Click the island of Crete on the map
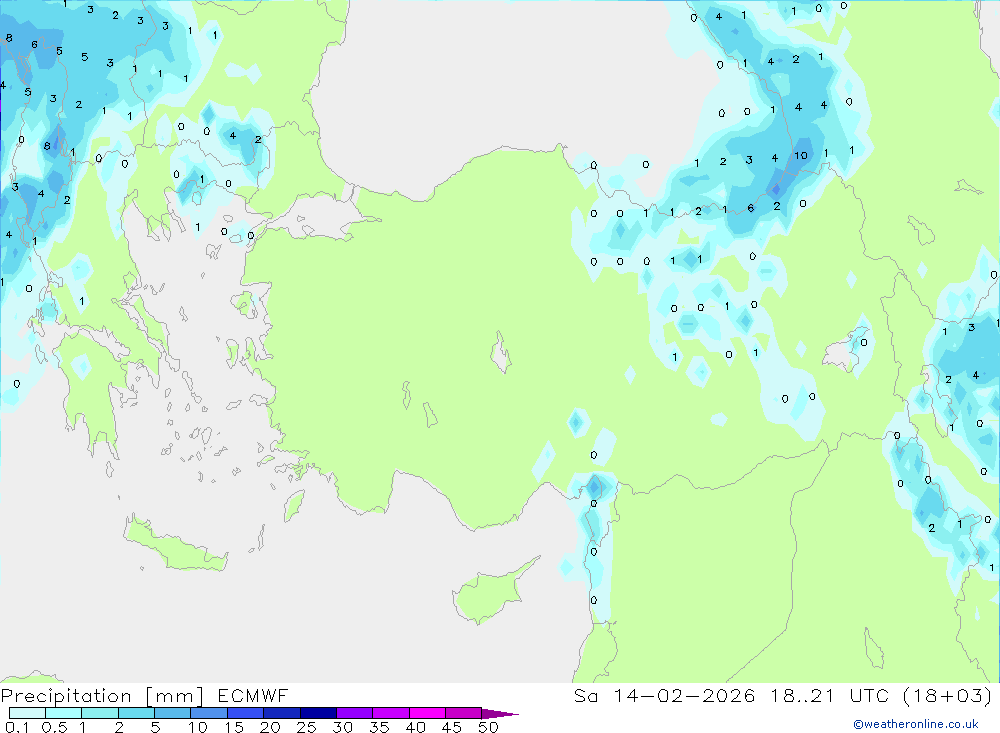This screenshot has width=1000, height=733. (x=177, y=544)
